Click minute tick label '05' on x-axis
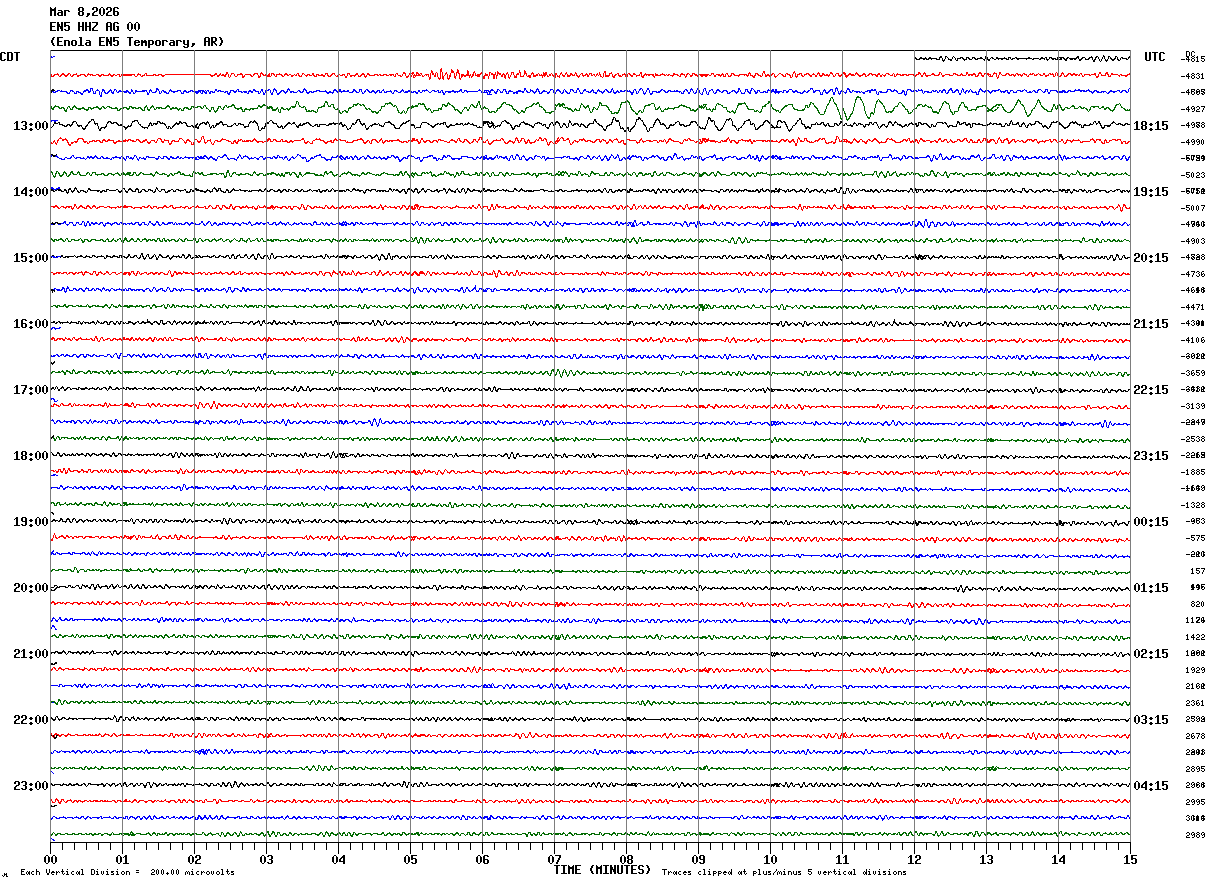 410,859
